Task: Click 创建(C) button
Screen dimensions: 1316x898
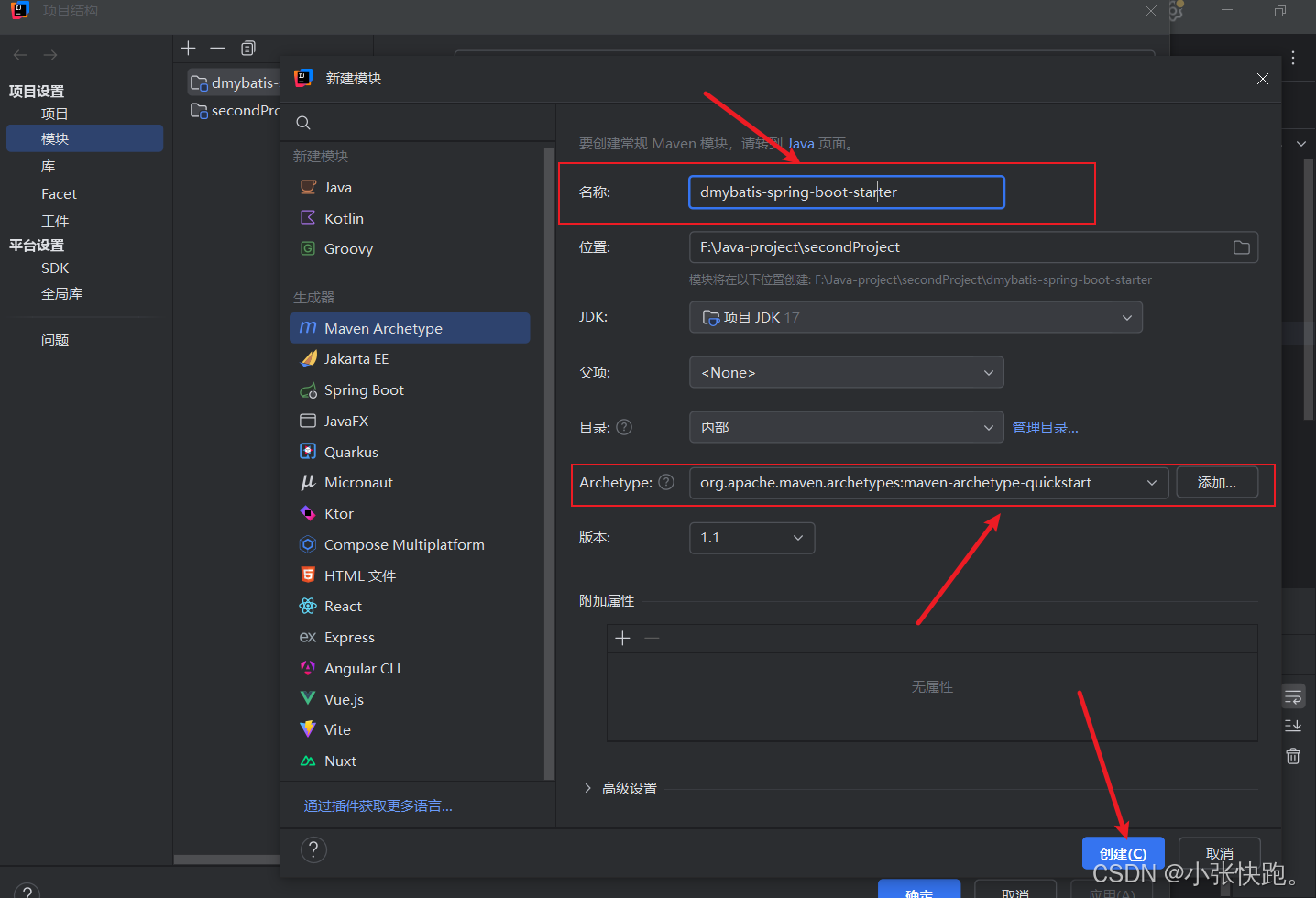Action: (1123, 853)
